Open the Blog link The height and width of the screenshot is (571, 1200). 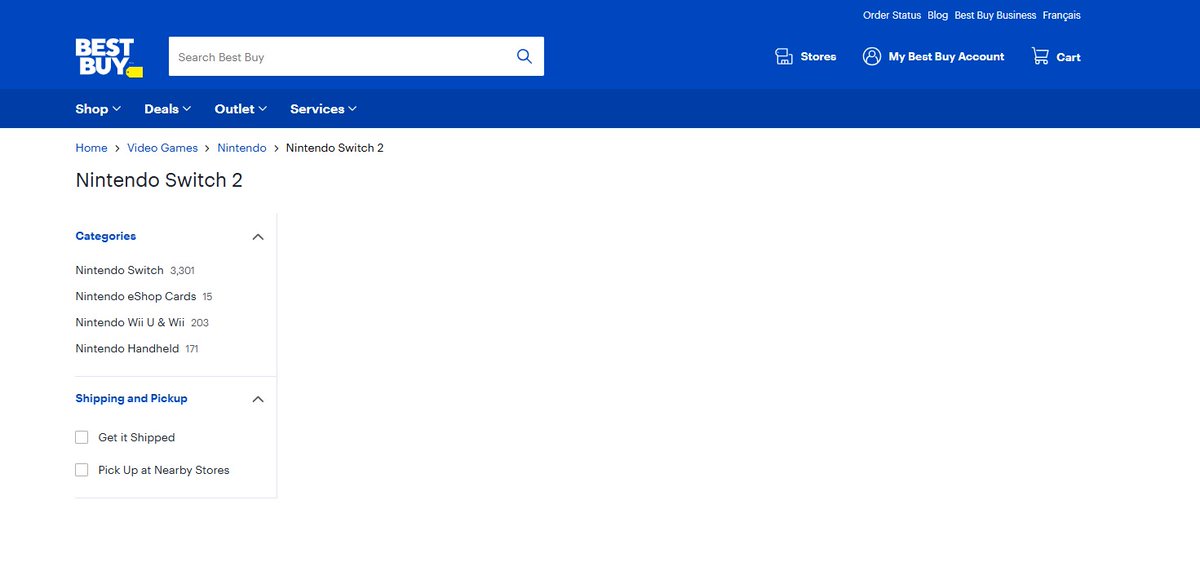(x=938, y=15)
